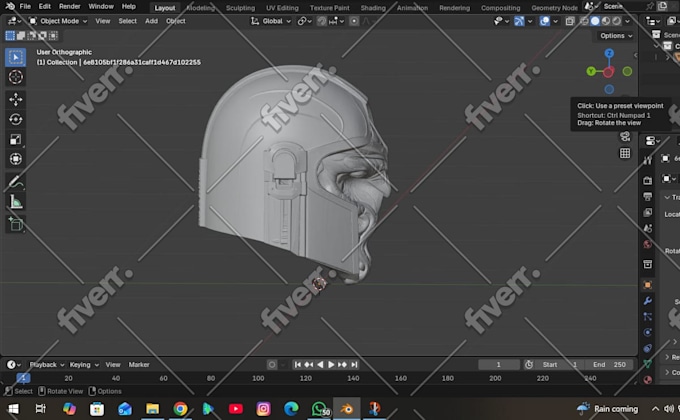
Task: Select the Scale tool
Action: pos(16,139)
